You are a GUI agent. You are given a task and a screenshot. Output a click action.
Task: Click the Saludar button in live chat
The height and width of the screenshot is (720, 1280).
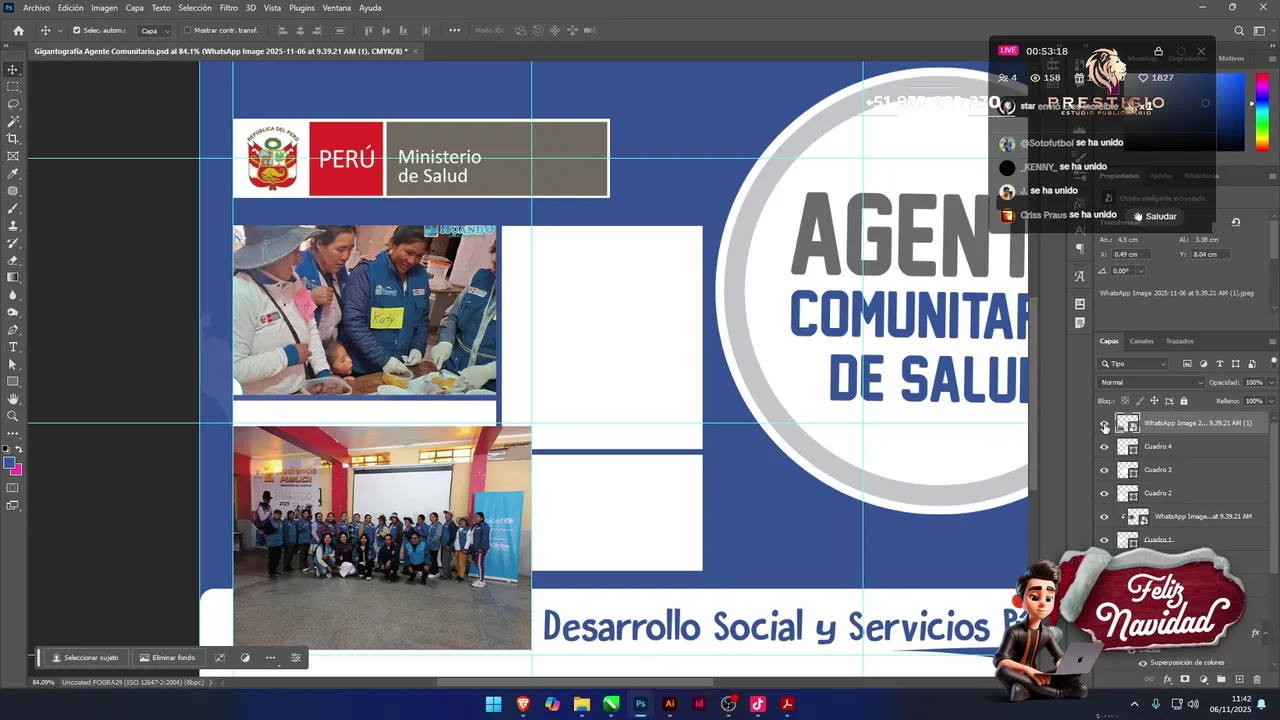1154,216
